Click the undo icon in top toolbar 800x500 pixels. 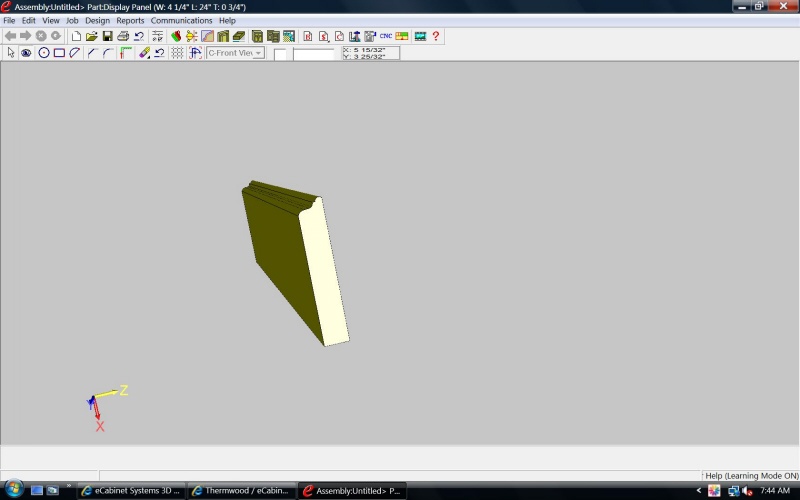coord(139,36)
